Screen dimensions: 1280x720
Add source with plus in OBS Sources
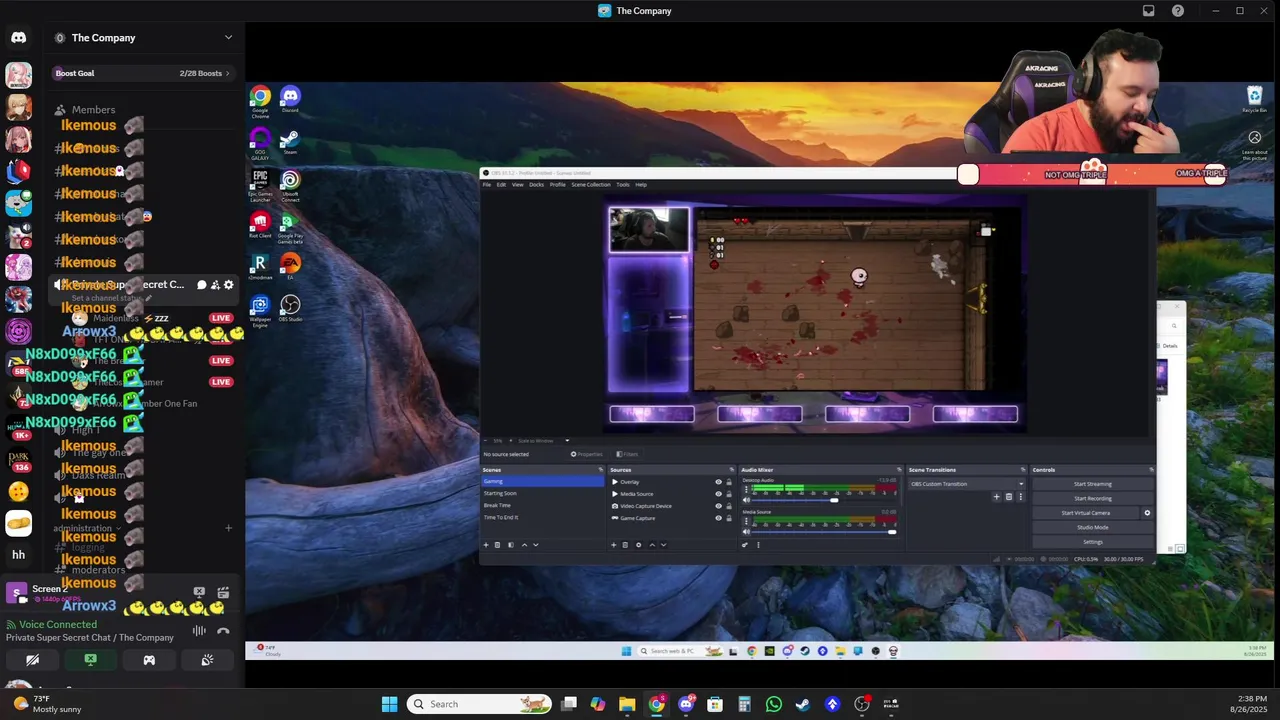613,545
